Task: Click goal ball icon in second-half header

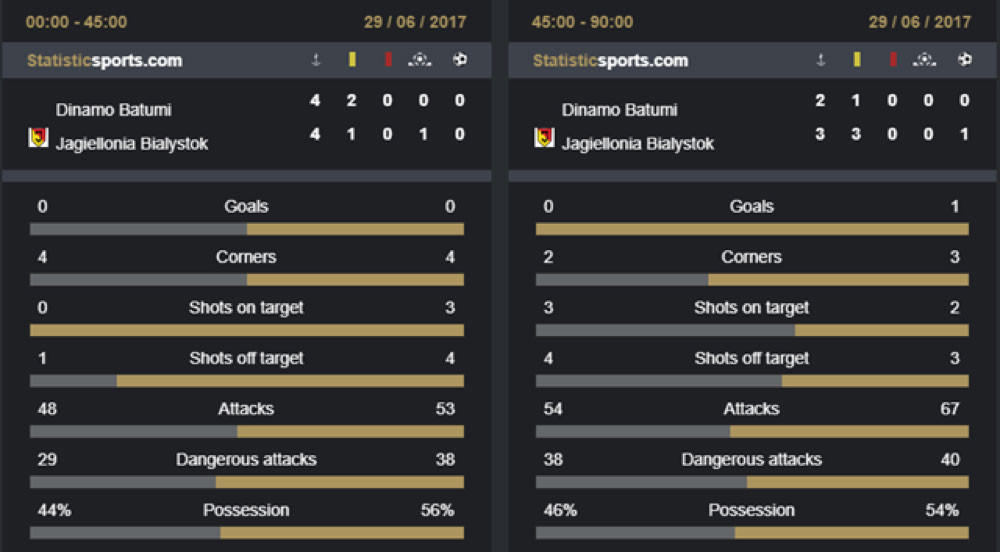Action: pyautogui.click(x=965, y=59)
